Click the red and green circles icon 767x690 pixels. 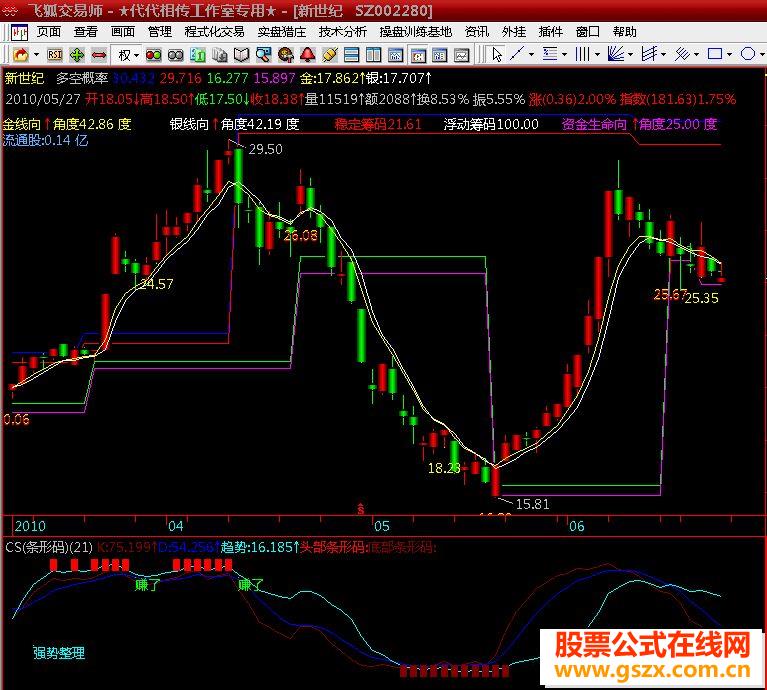click(154, 55)
